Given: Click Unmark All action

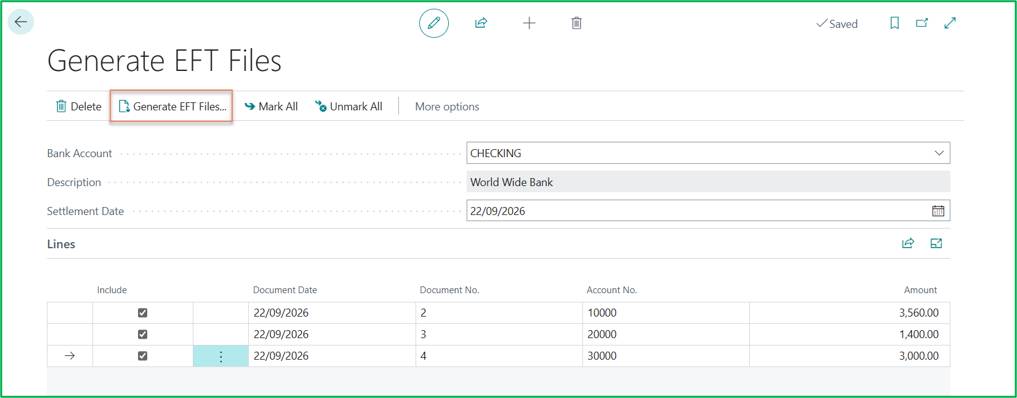Looking at the screenshot, I should point(349,106).
